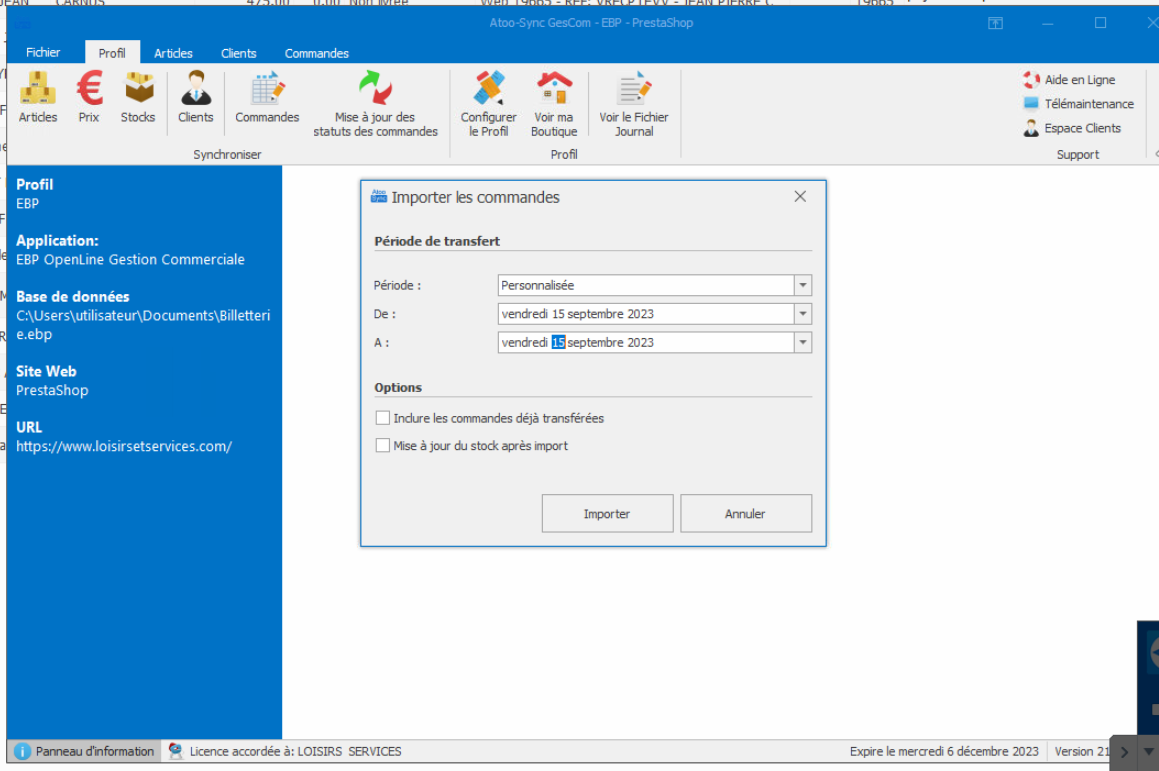Viewport: 1159px width, 771px height.
Task: Click the Panneau d'information info icon
Action: 22,752
